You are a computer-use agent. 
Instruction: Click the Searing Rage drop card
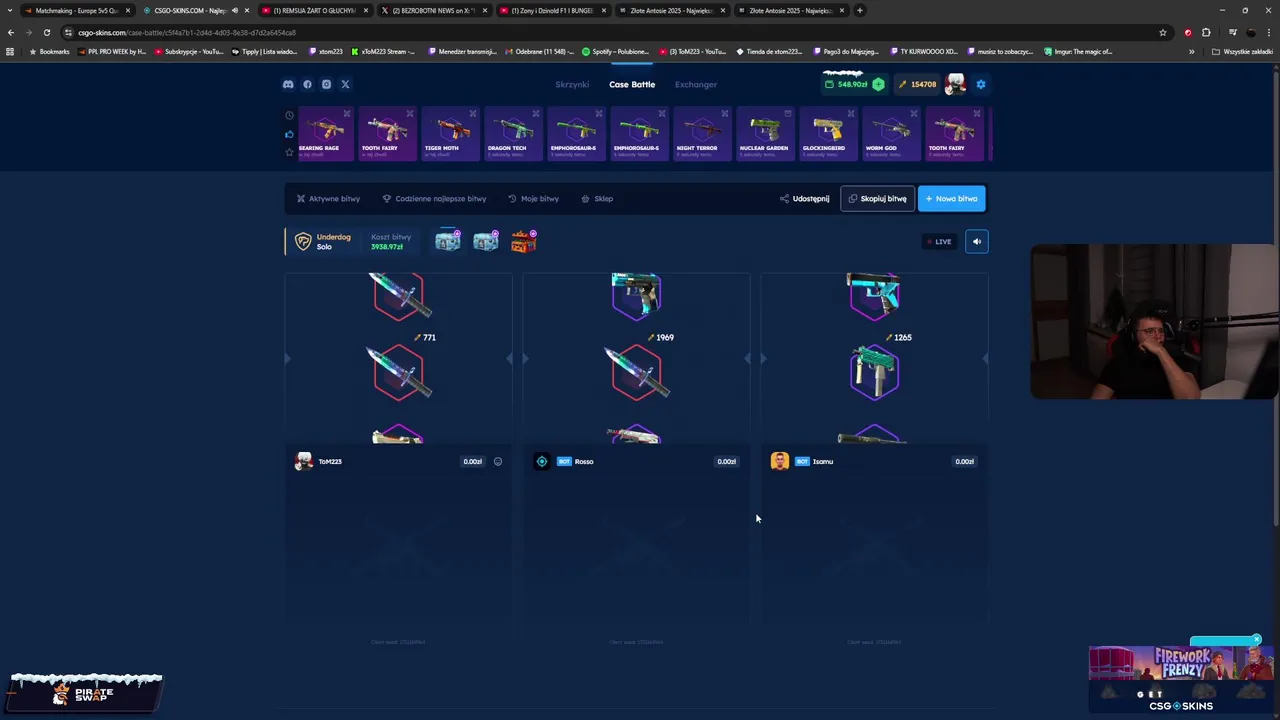[x=325, y=133]
